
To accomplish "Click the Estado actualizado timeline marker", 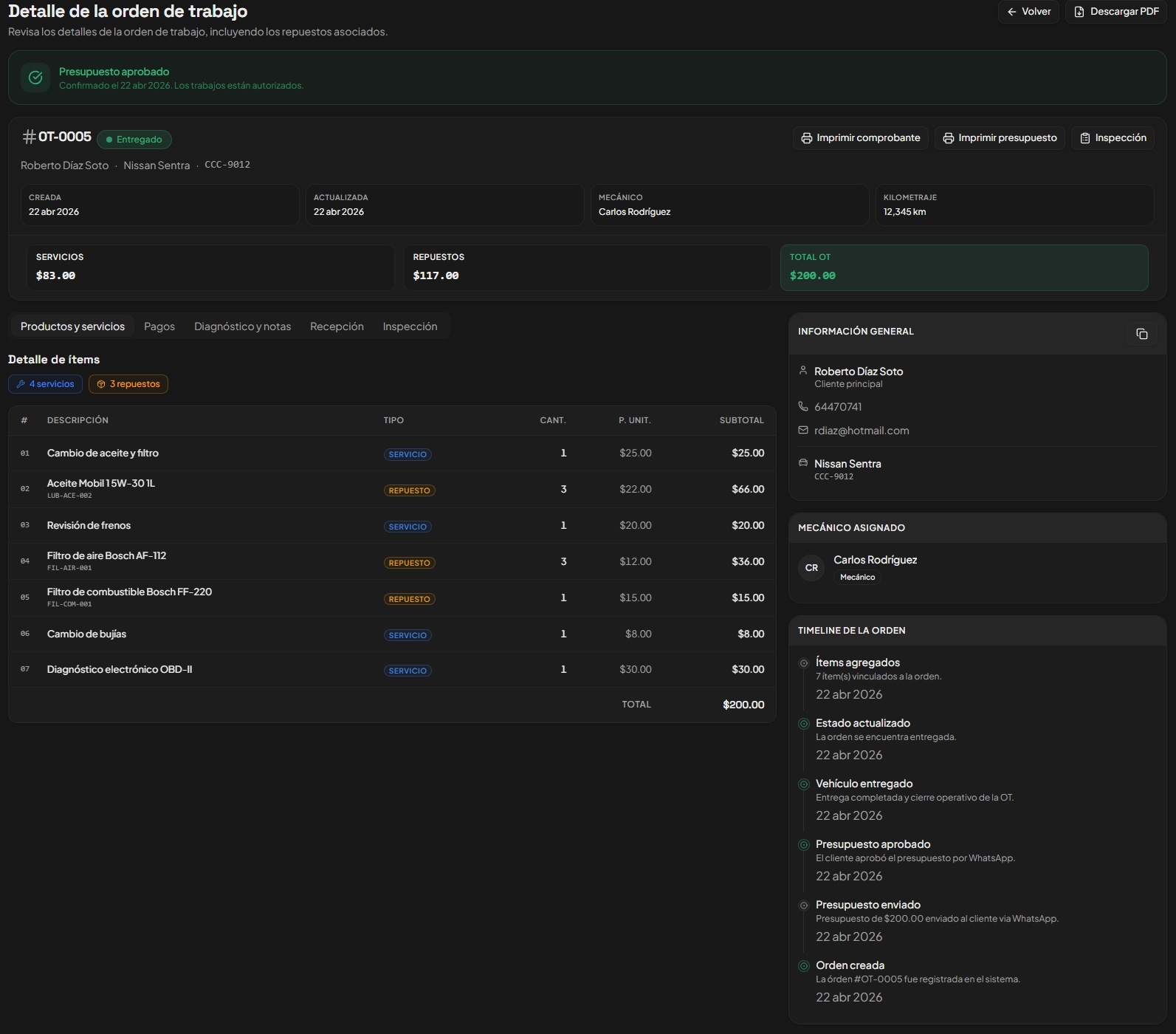I will point(804,724).
